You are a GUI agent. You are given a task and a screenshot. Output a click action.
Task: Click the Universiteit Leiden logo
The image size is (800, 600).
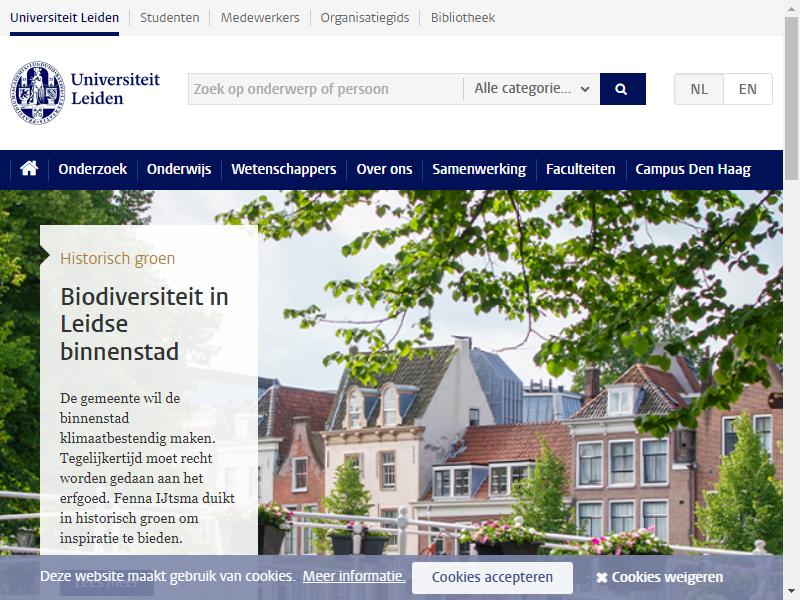tap(85, 92)
